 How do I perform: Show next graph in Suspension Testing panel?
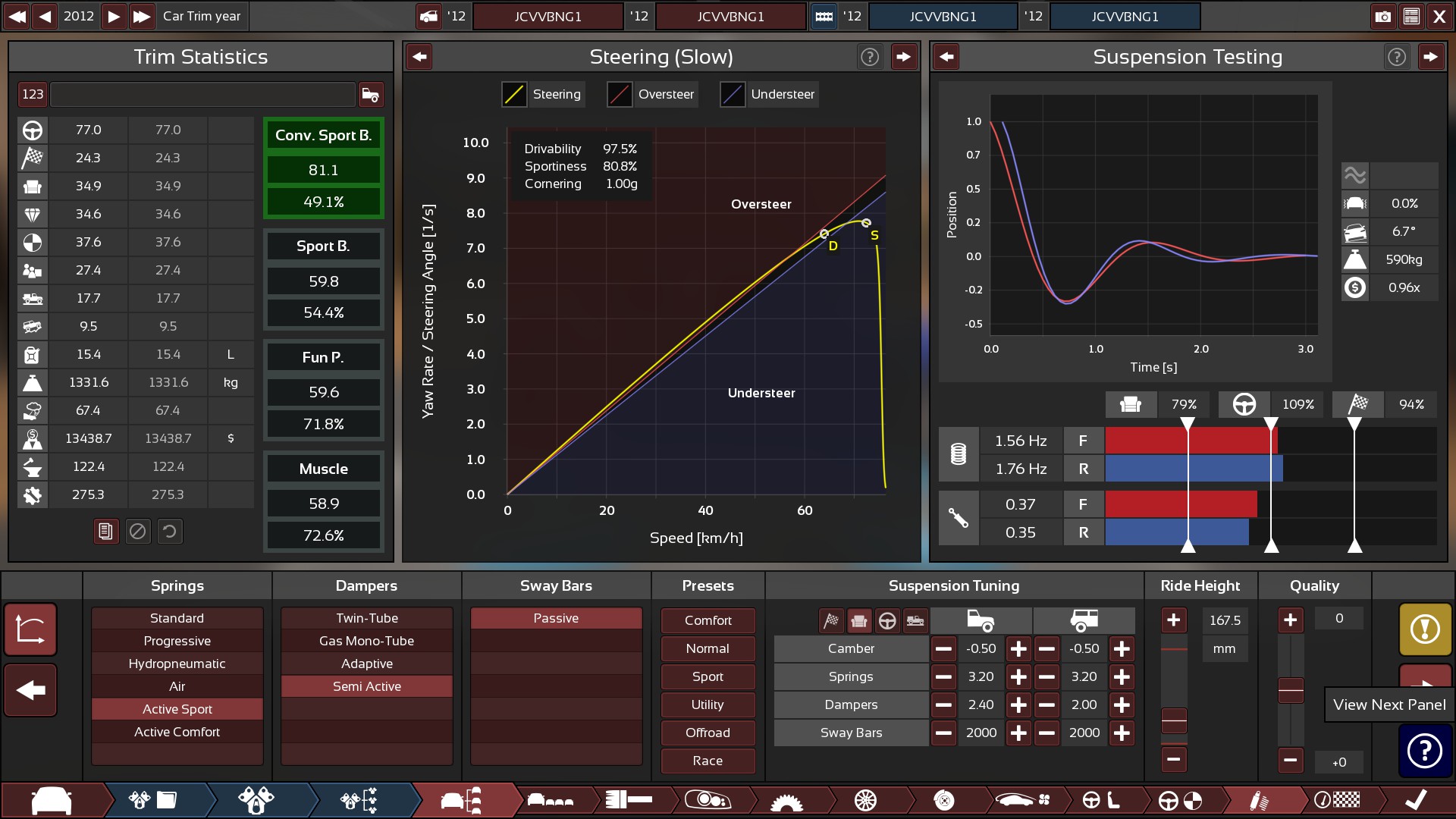1430,57
